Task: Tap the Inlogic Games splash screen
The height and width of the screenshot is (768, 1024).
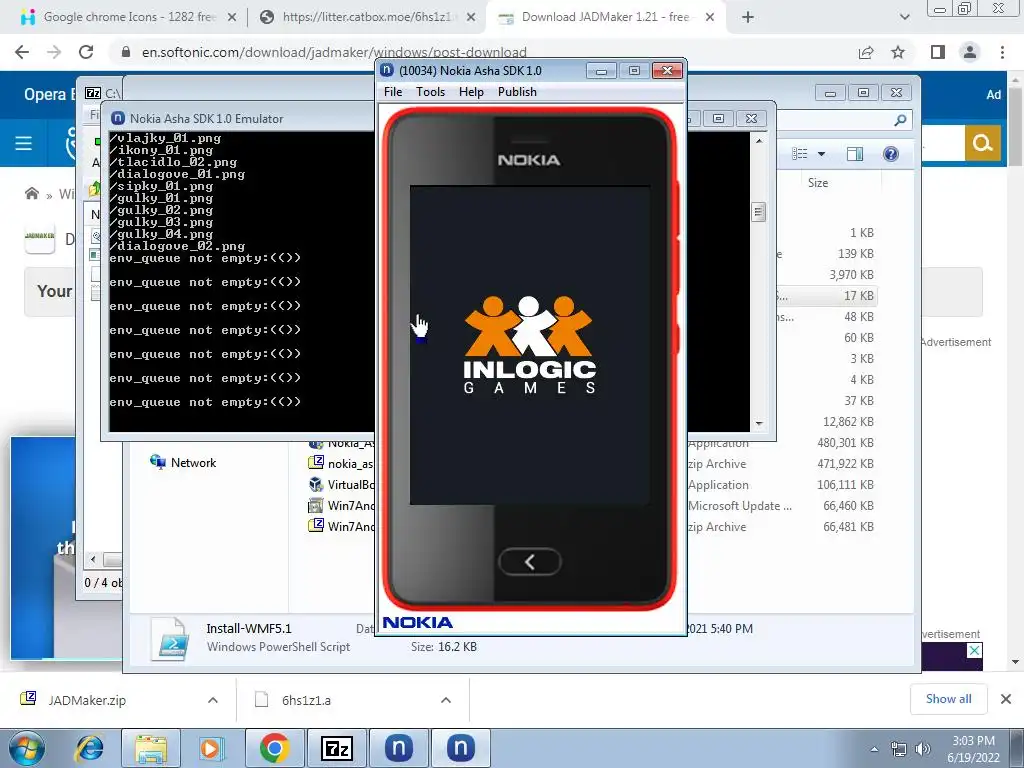Action: pos(530,345)
